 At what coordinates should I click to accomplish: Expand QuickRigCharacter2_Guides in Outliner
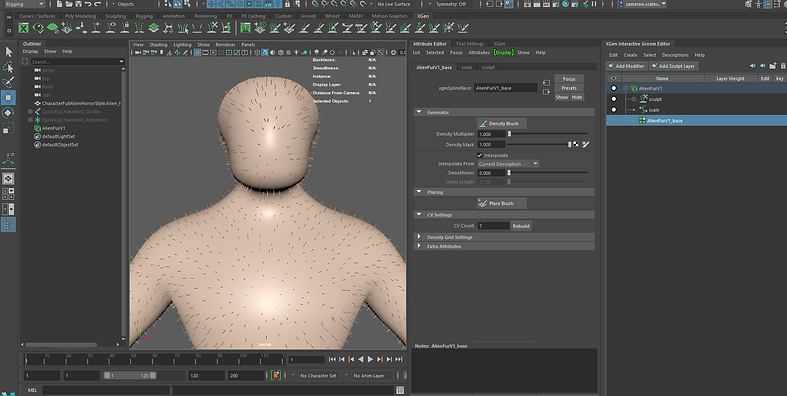tap(30, 111)
